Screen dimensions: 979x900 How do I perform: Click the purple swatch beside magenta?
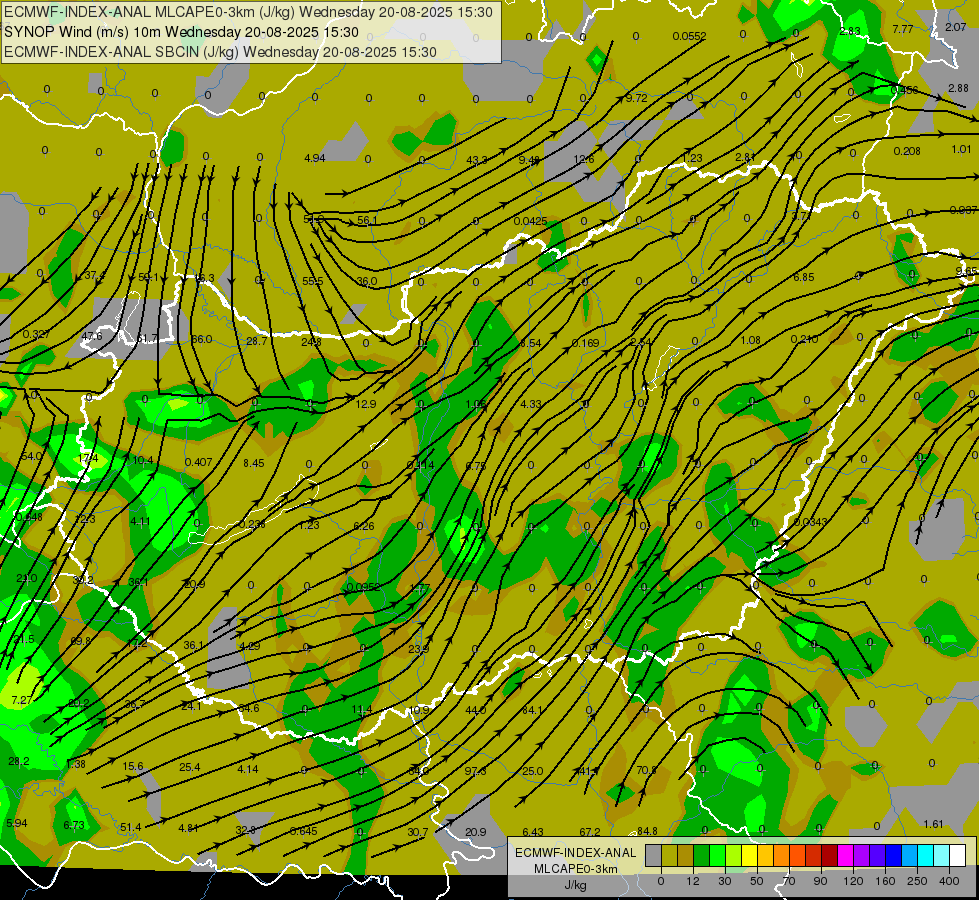862,855
